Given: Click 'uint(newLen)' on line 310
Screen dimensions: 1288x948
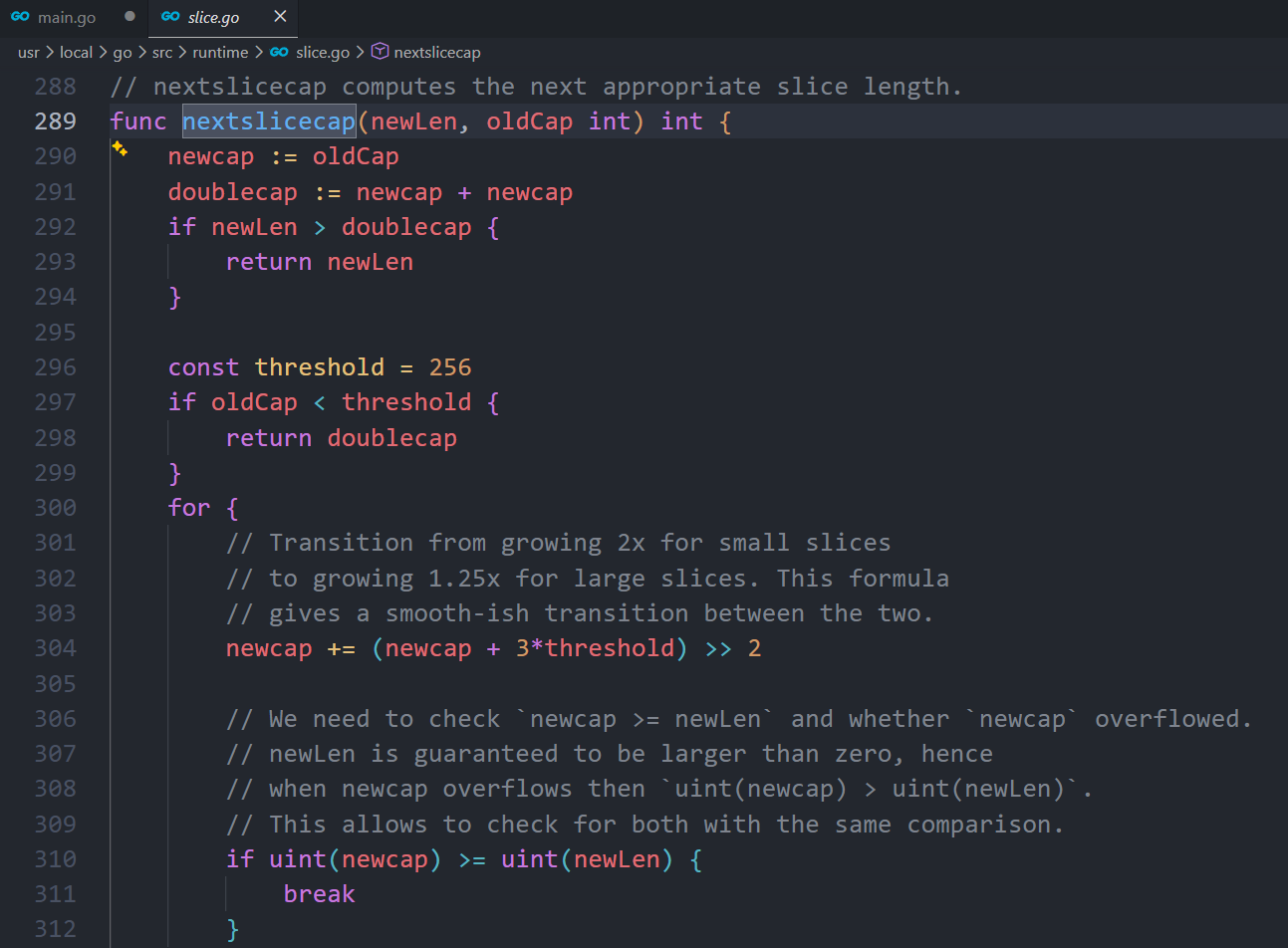Looking at the screenshot, I should tap(587, 859).
